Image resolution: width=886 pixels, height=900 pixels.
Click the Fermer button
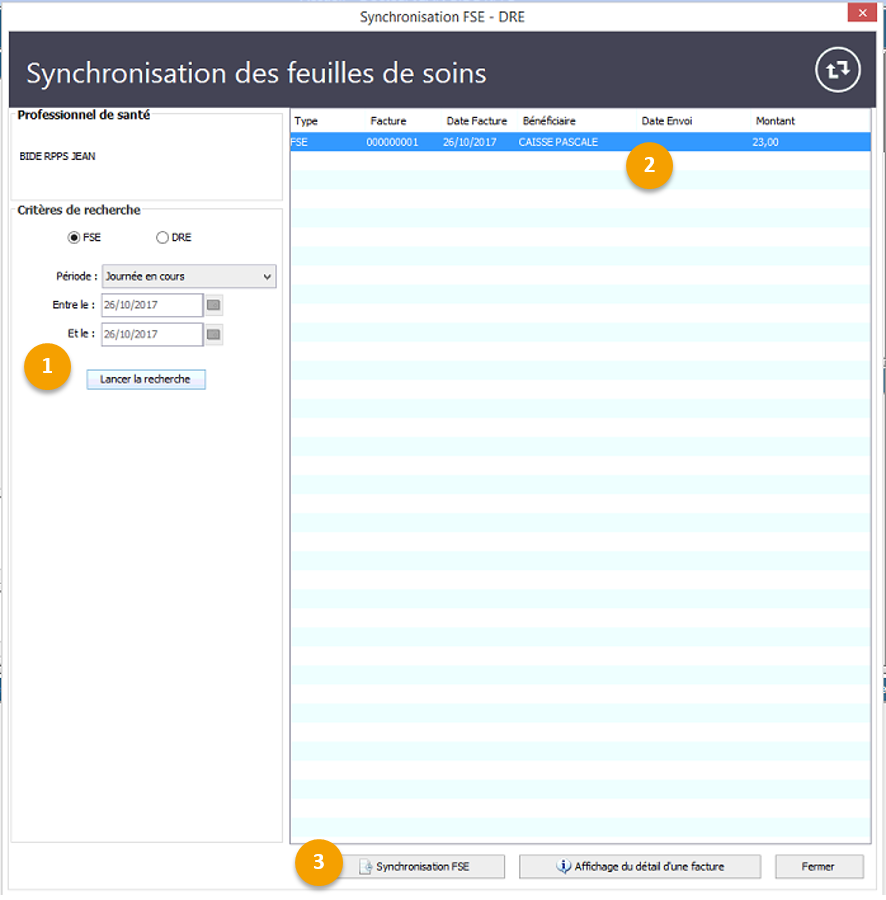(x=818, y=866)
